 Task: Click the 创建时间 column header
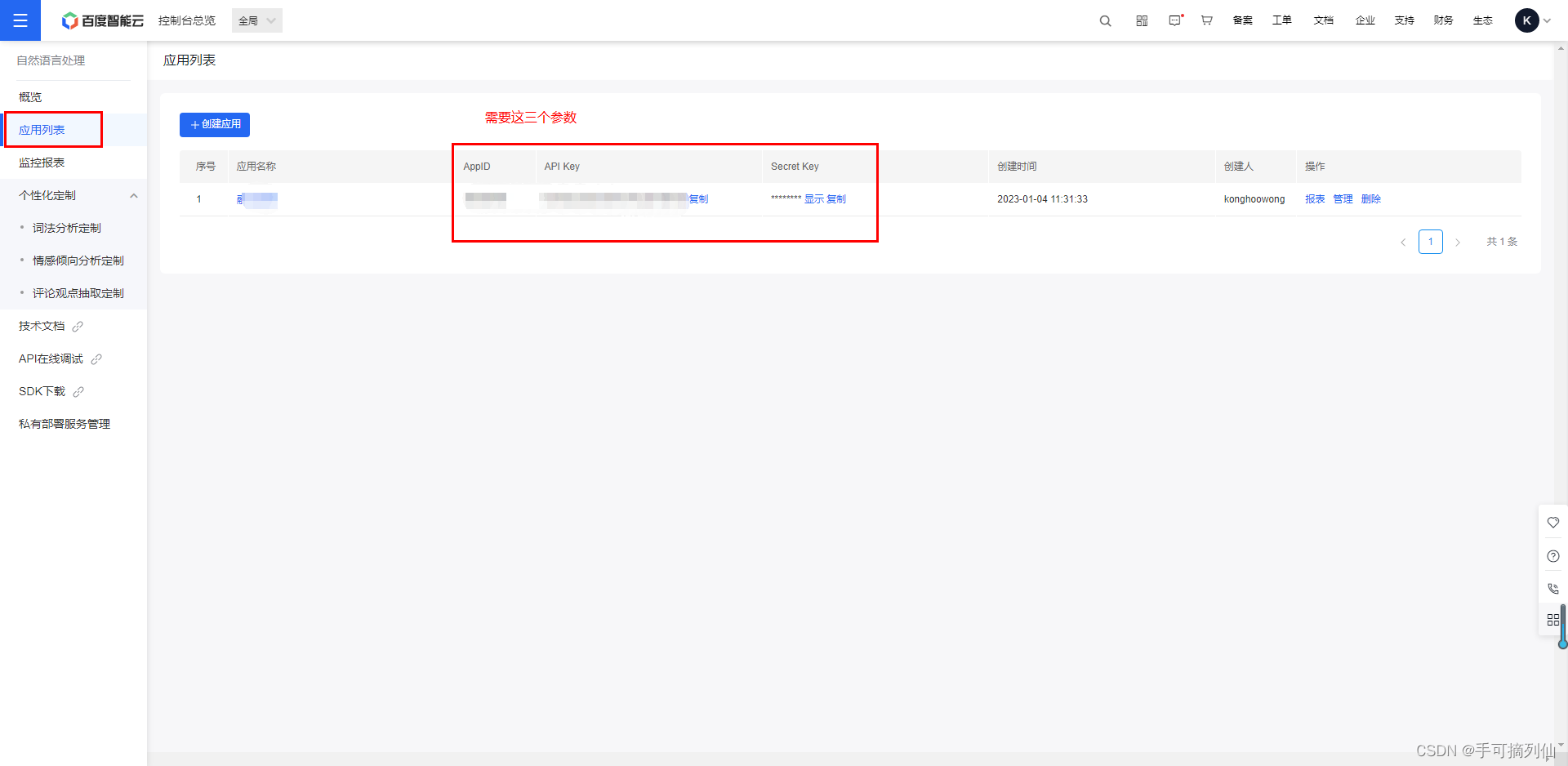(x=1017, y=167)
